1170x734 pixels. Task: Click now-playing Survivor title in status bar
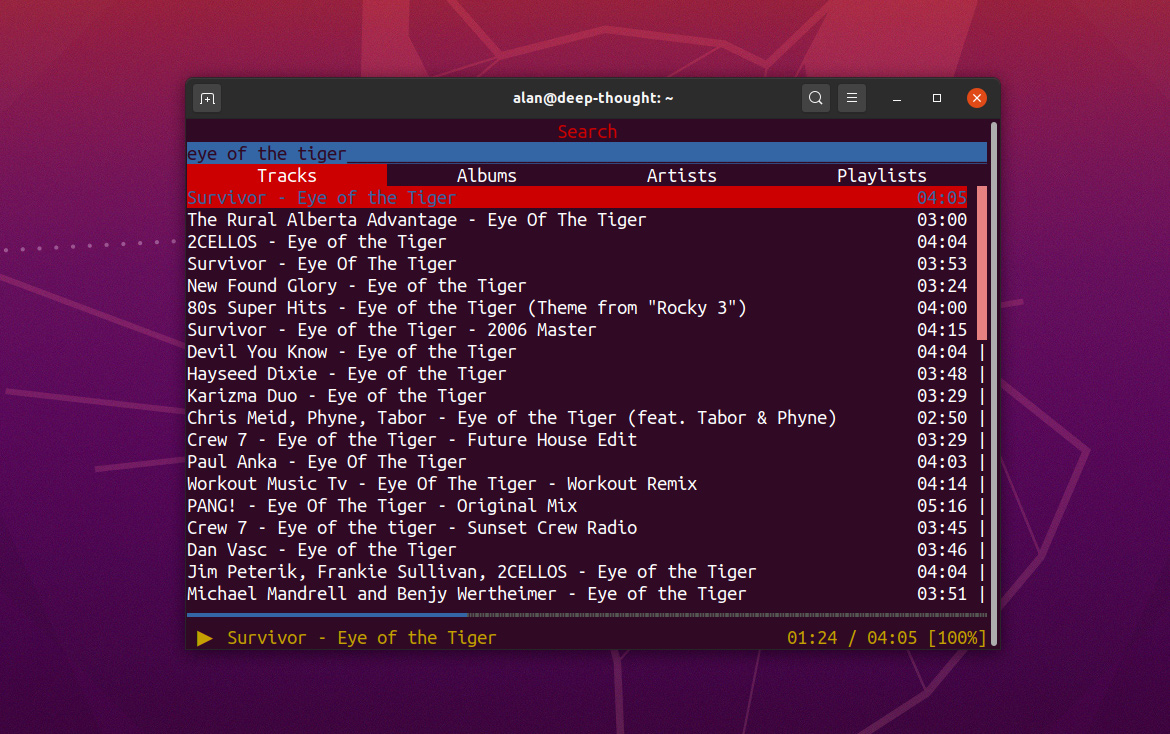click(x=361, y=638)
